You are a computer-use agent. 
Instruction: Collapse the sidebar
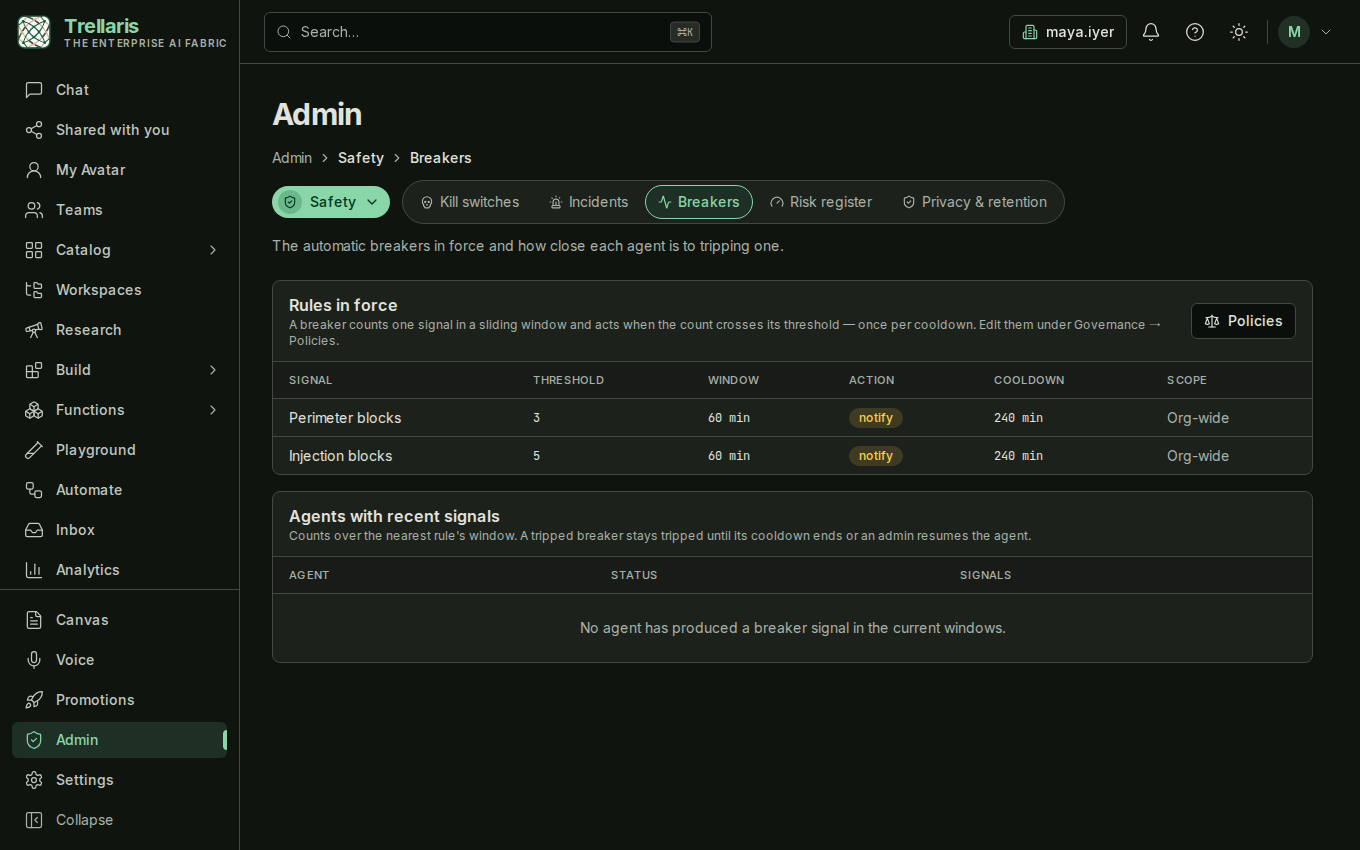tap(119, 820)
